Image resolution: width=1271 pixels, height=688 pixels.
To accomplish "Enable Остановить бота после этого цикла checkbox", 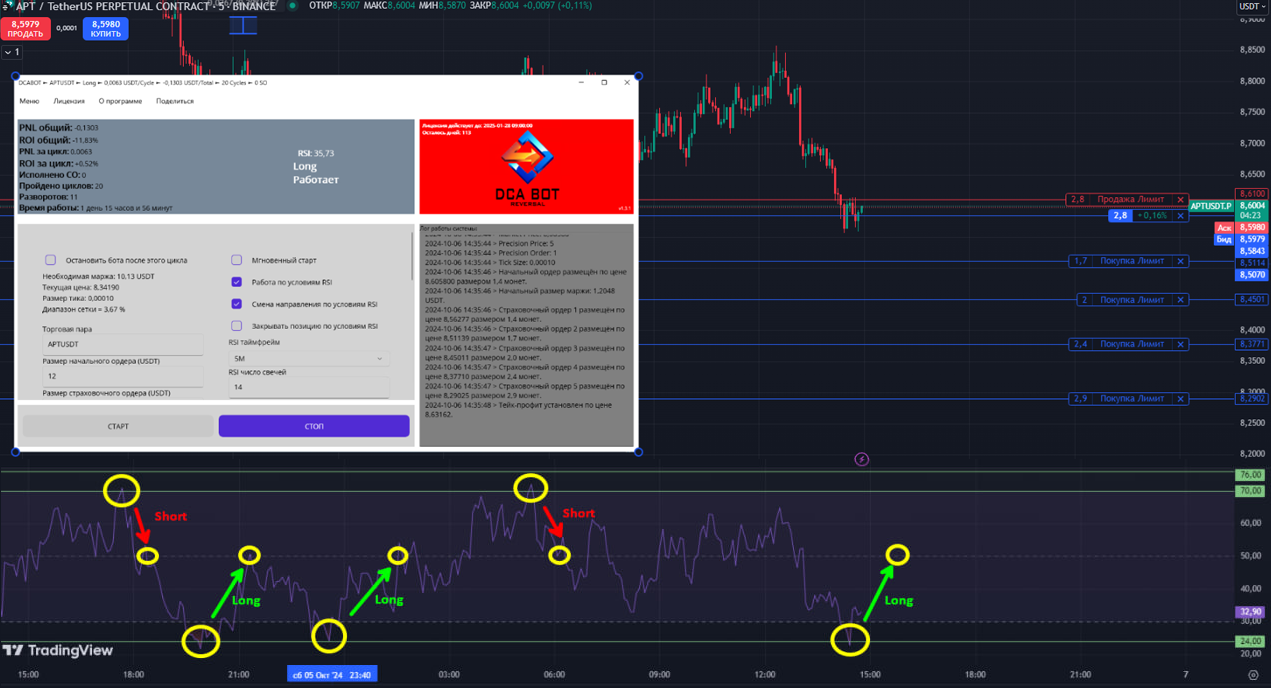I will point(50,260).
